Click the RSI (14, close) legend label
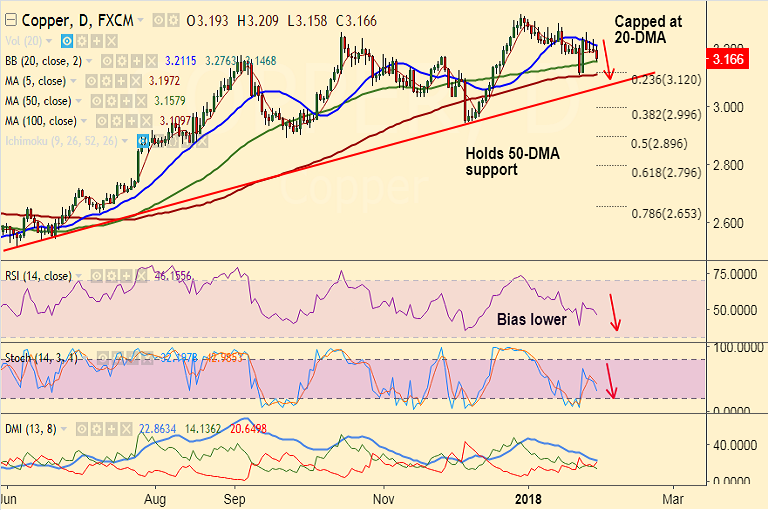Viewport: 768px width, 510px height. tap(38, 276)
